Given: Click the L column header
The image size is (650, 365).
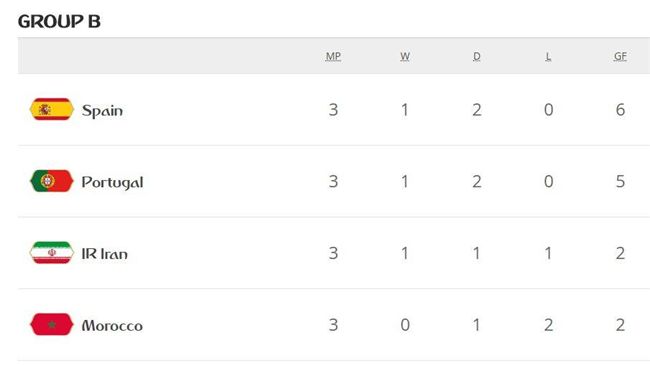Looking at the screenshot, I should pos(548,56).
